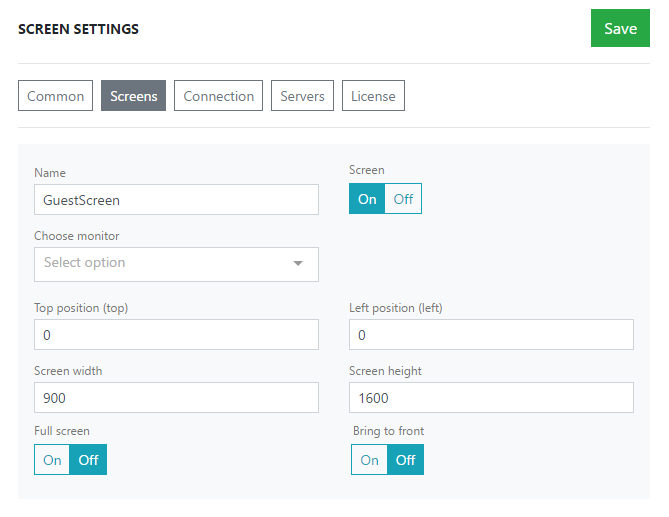Turn Screen toggle to On
669x517 pixels.
click(x=367, y=199)
